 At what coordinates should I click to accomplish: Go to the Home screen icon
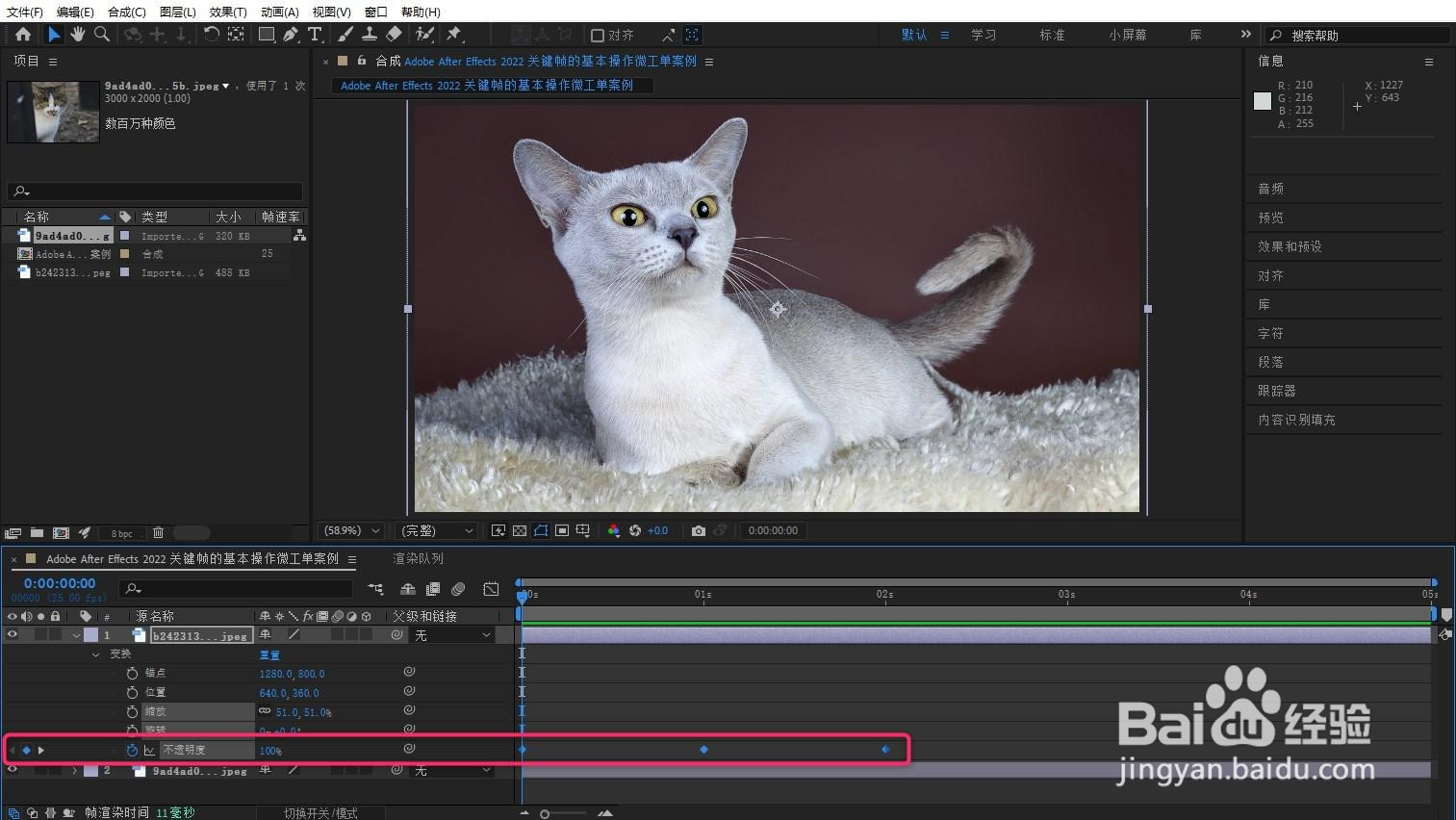tap(23, 35)
